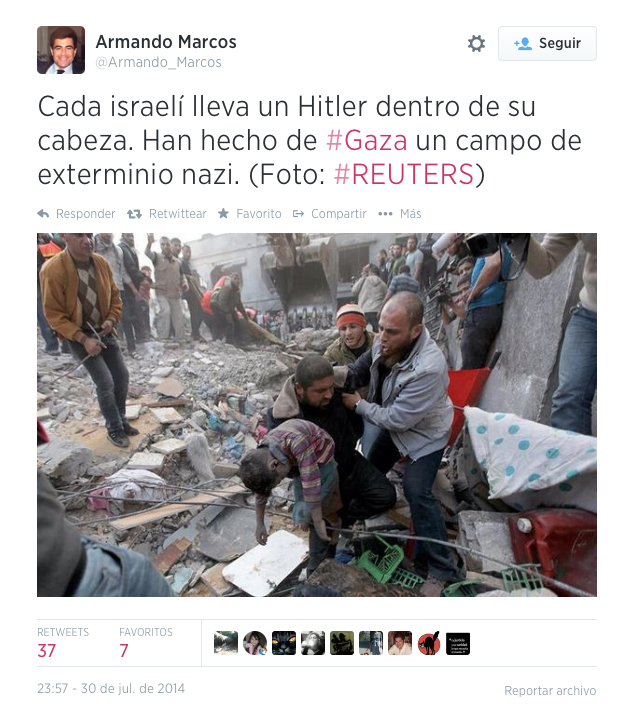This screenshot has height=728, width=630.
Task: Click the first retweeter avatar
Action: pos(226,643)
